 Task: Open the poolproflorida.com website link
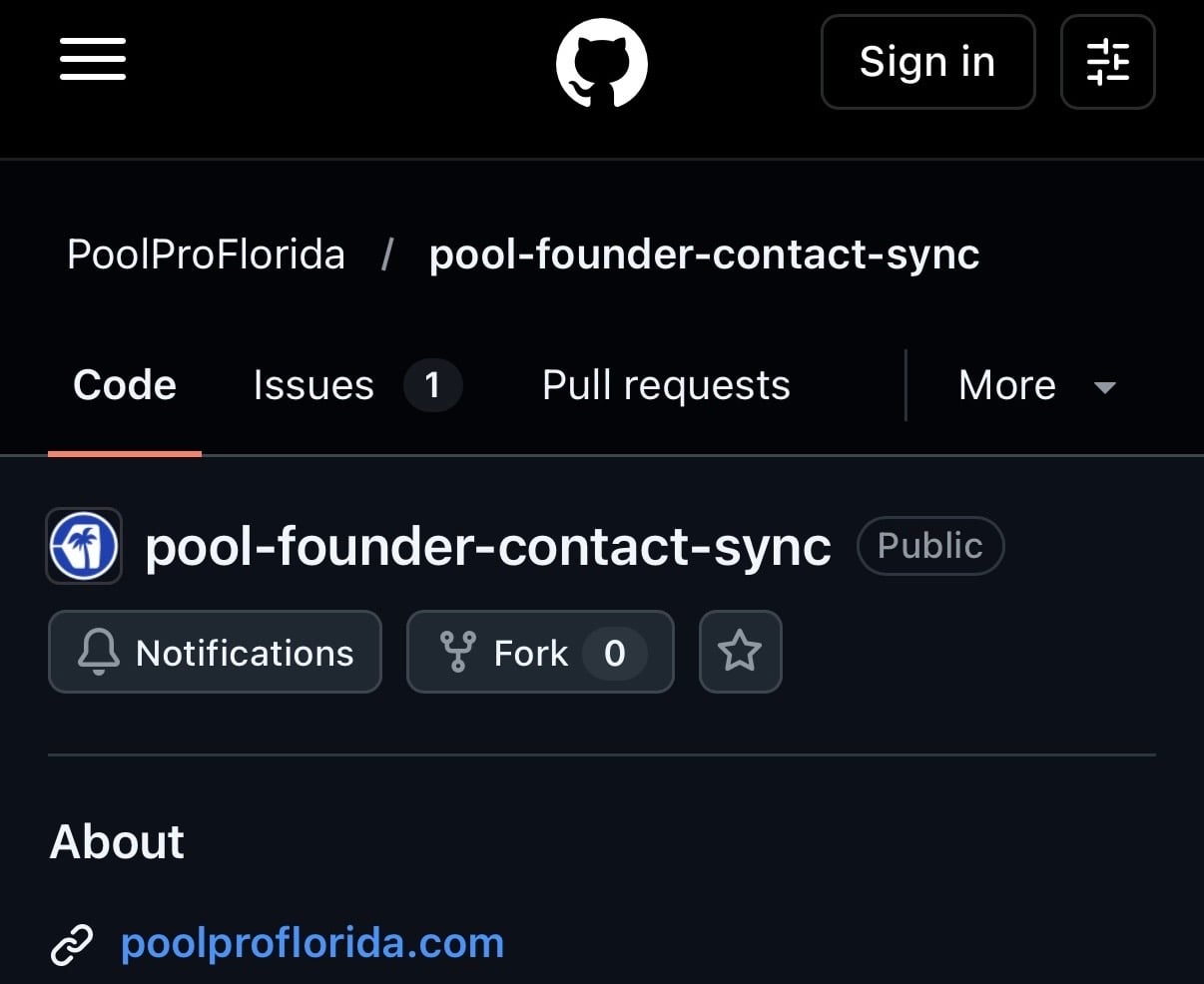coord(311,943)
